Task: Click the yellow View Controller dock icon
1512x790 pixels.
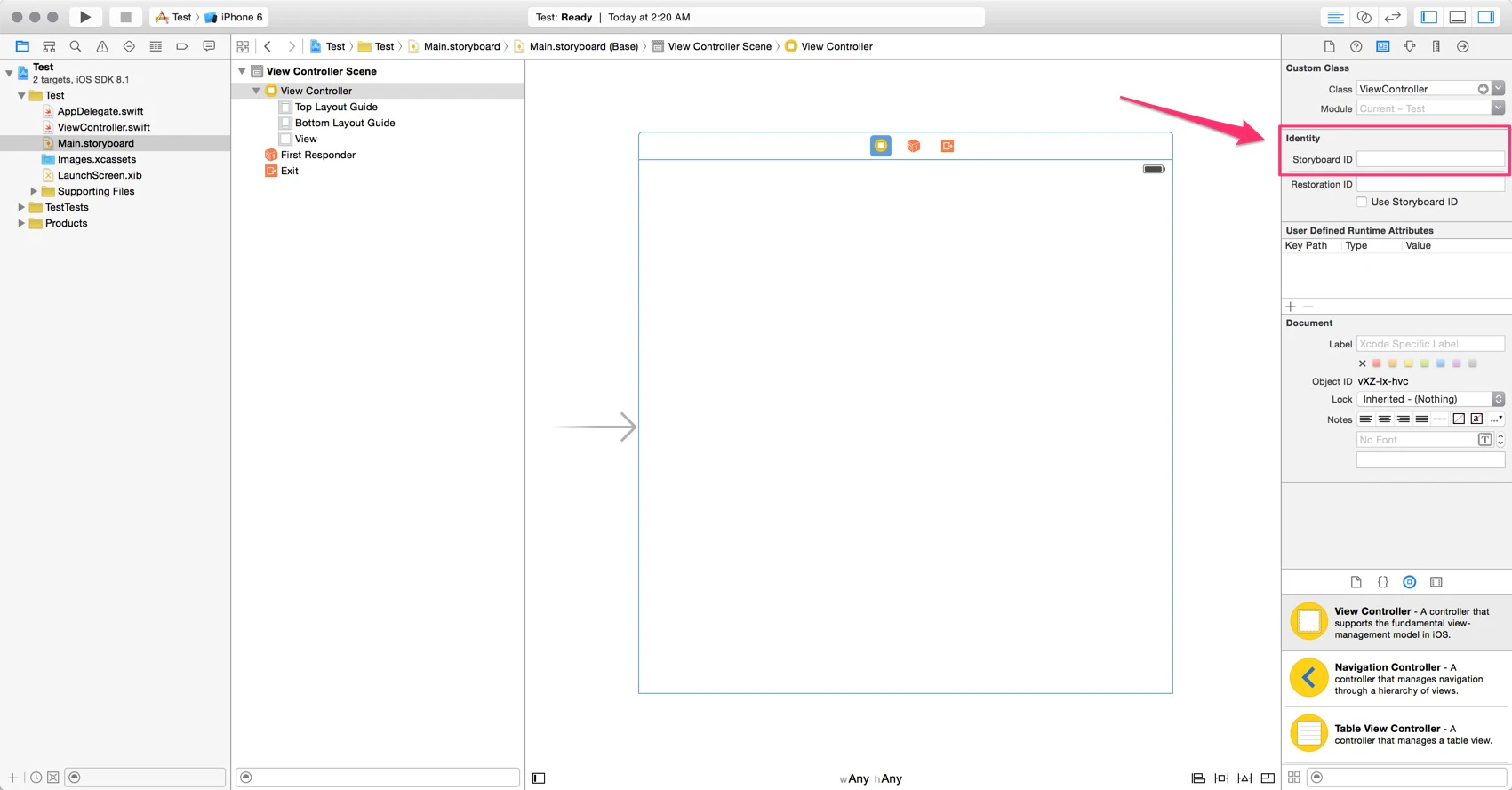Action: 881,146
